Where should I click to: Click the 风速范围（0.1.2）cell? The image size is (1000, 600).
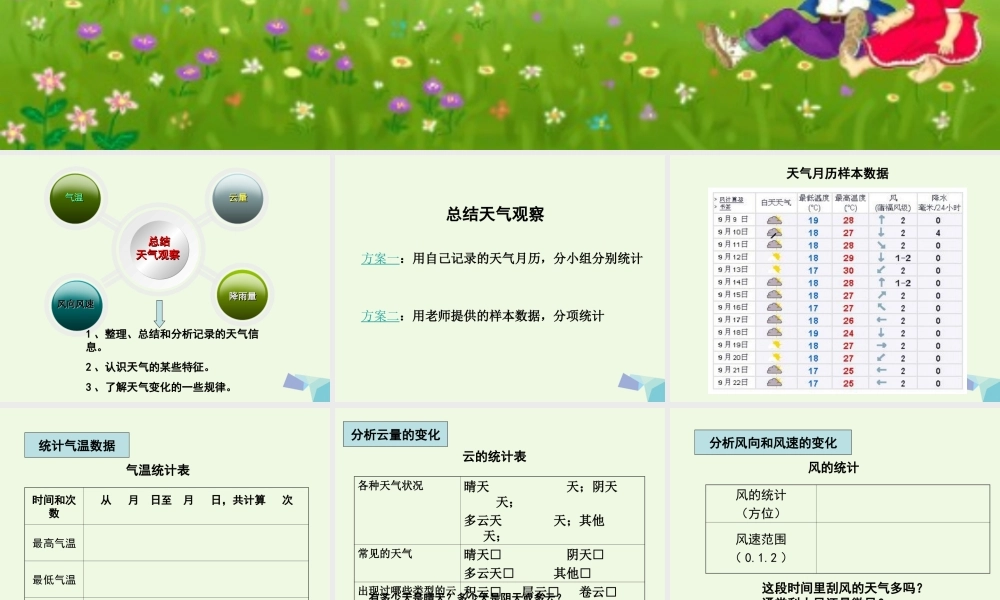pos(761,548)
